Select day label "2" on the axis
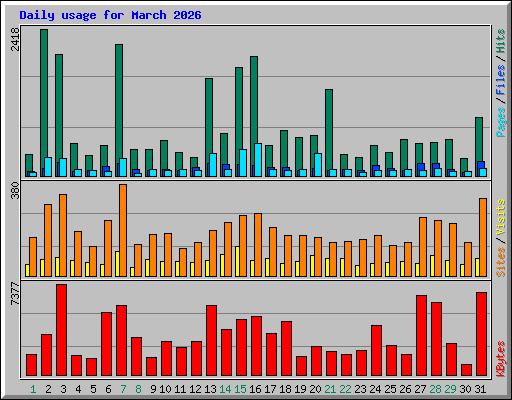Image resolution: width=512 pixels, height=400 pixels. click(48, 389)
